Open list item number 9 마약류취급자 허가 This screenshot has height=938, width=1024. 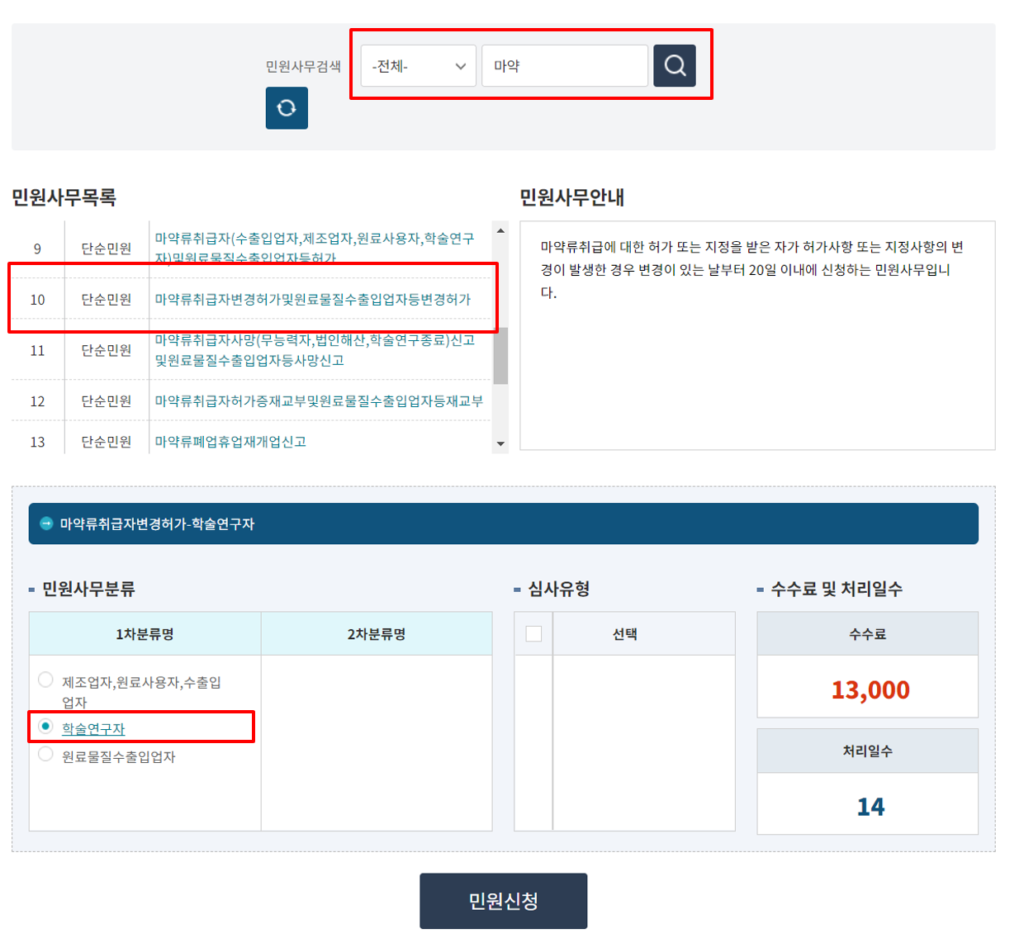tap(314, 247)
